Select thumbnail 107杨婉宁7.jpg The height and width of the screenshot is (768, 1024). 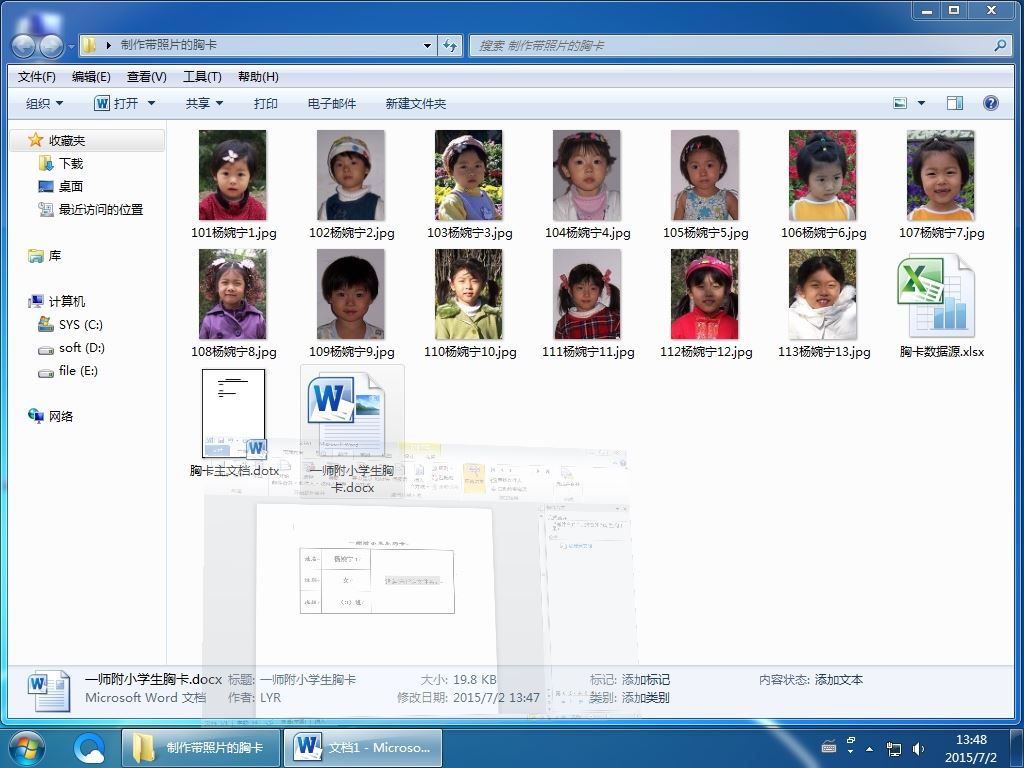coord(940,175)
